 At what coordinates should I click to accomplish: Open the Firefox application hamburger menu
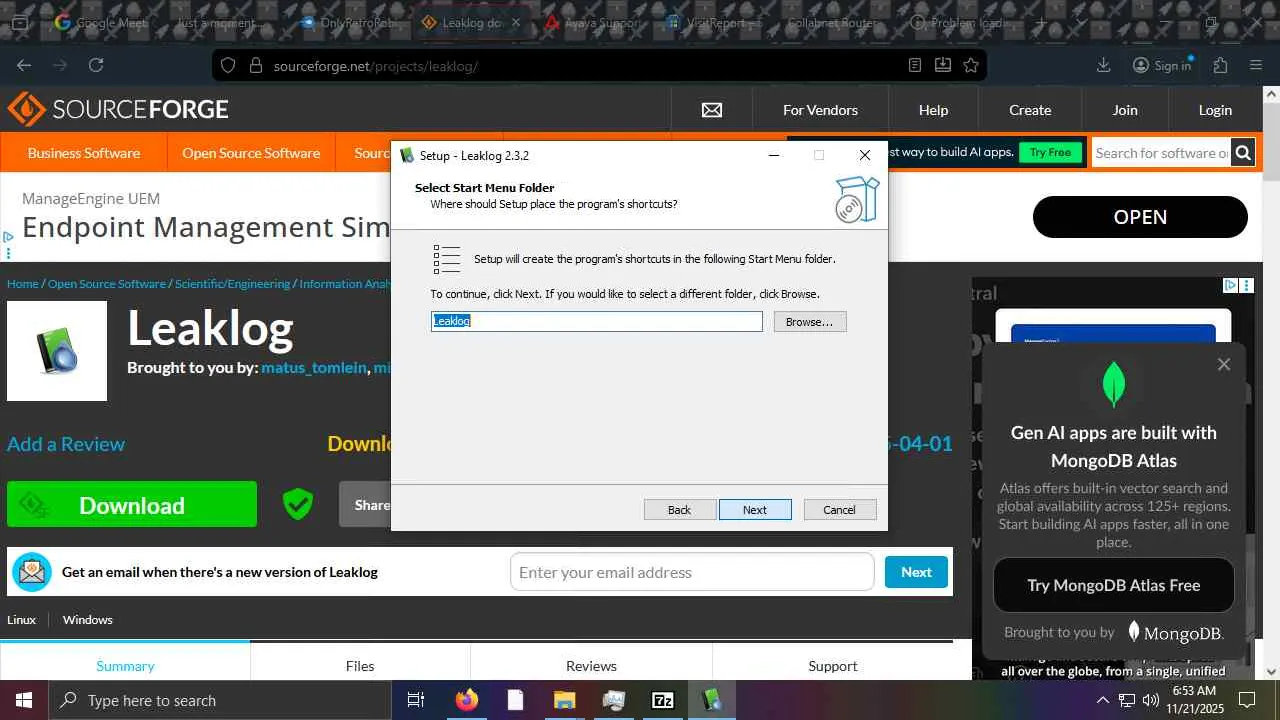click(1257, 65)
